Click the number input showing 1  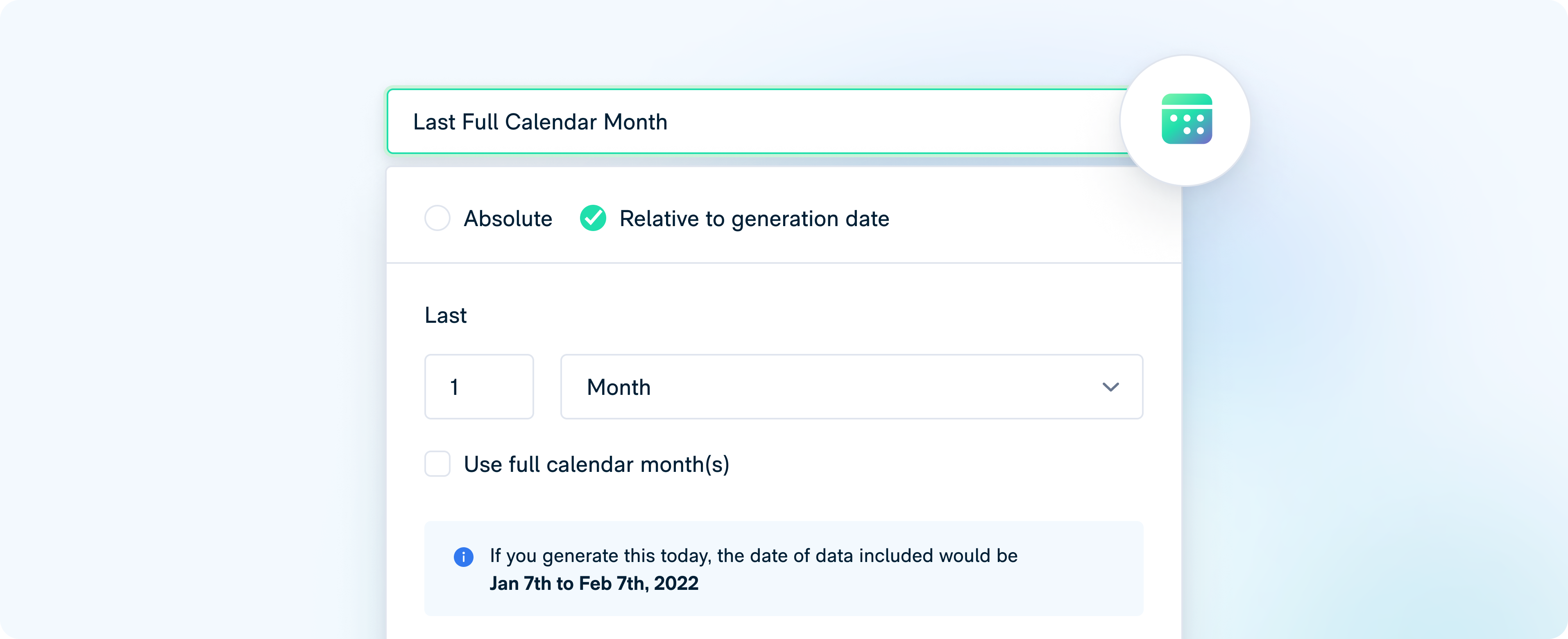479,386
